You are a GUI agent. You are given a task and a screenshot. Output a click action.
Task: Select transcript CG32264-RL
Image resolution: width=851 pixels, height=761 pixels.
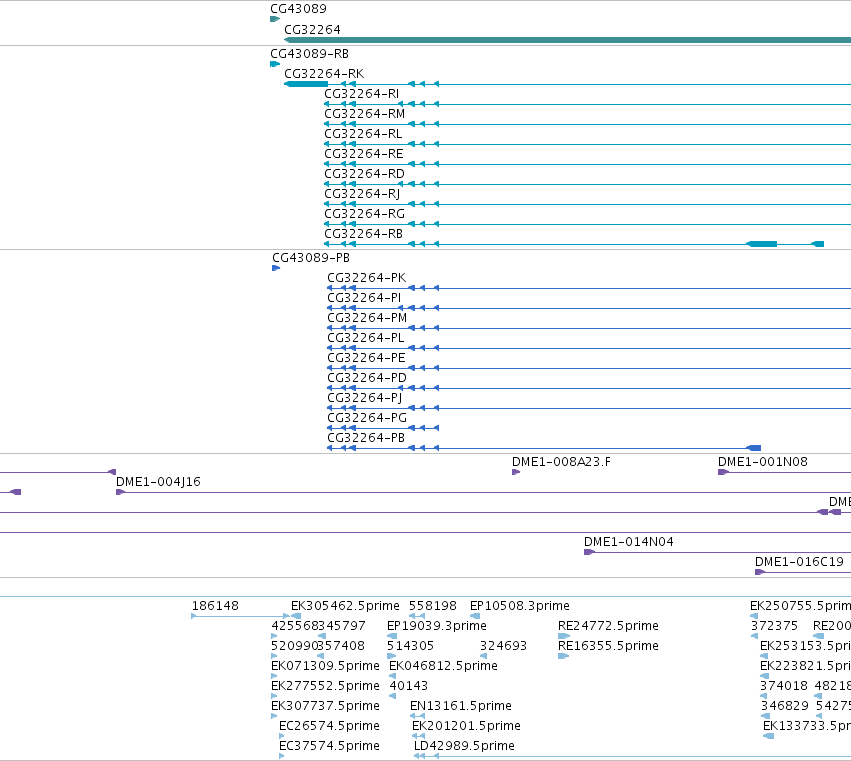tap(363, 134)
